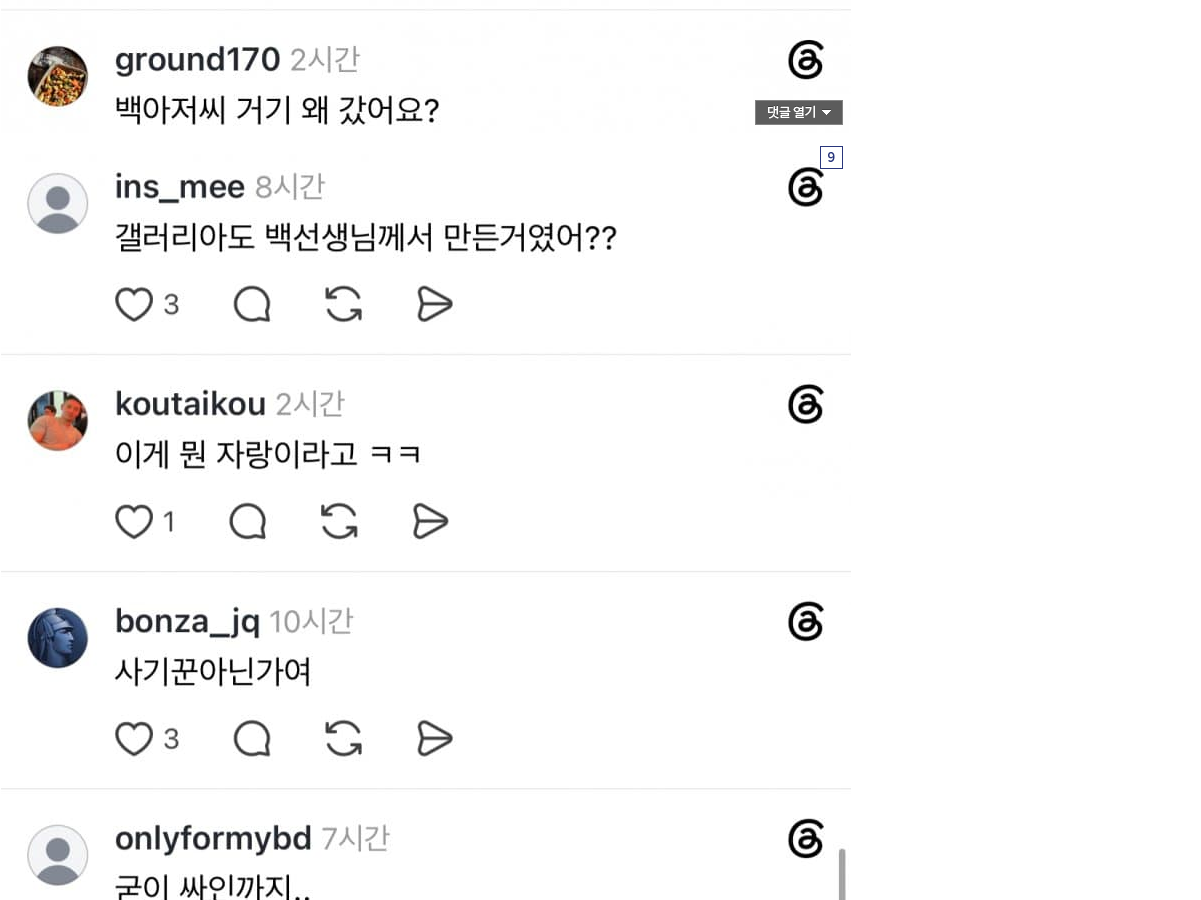Like the koutaikou comment
The image size is (1201, 900).
tap(134, 522)
